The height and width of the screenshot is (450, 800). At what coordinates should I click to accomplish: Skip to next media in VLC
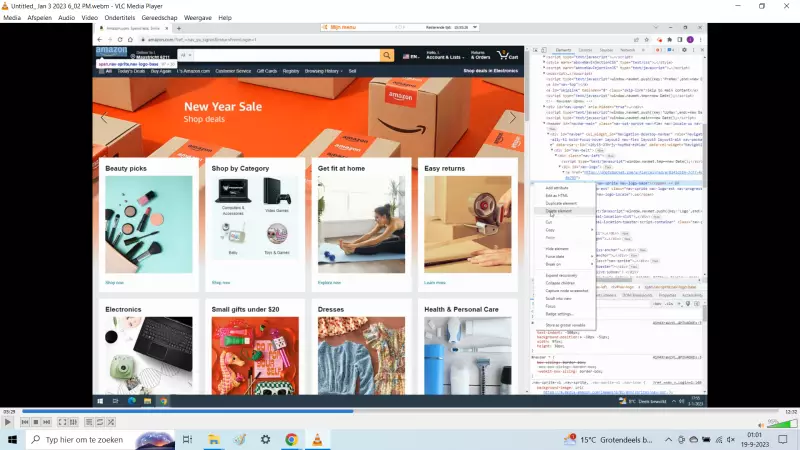coord(46,422)
